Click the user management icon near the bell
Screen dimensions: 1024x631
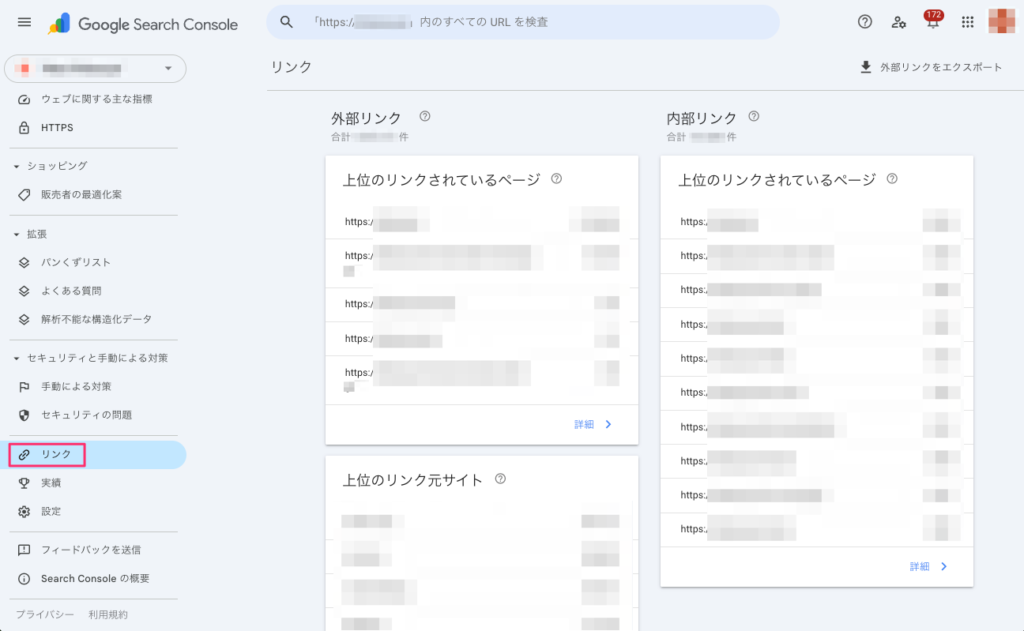click(899, 22)
